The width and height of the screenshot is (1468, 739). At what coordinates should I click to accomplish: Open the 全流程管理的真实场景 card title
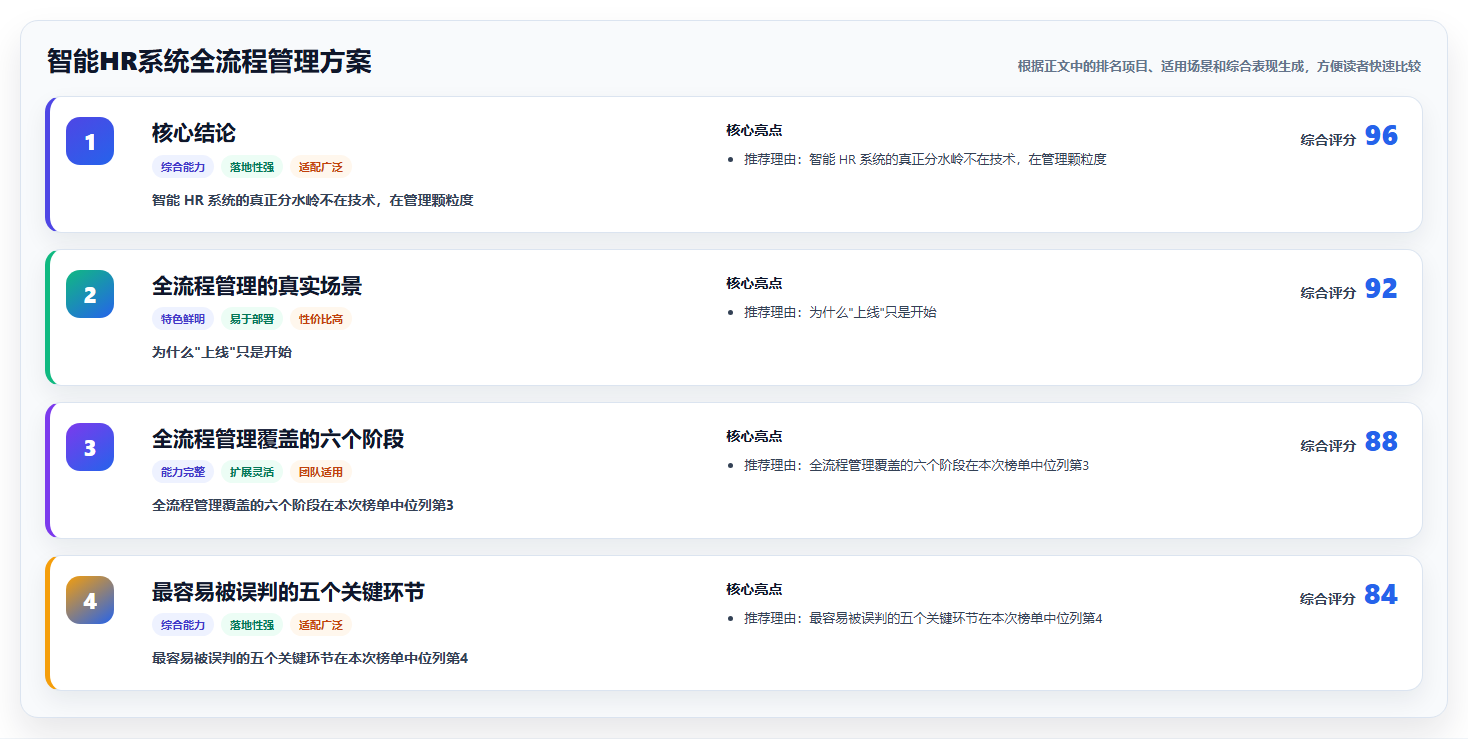tap(257, 286)
